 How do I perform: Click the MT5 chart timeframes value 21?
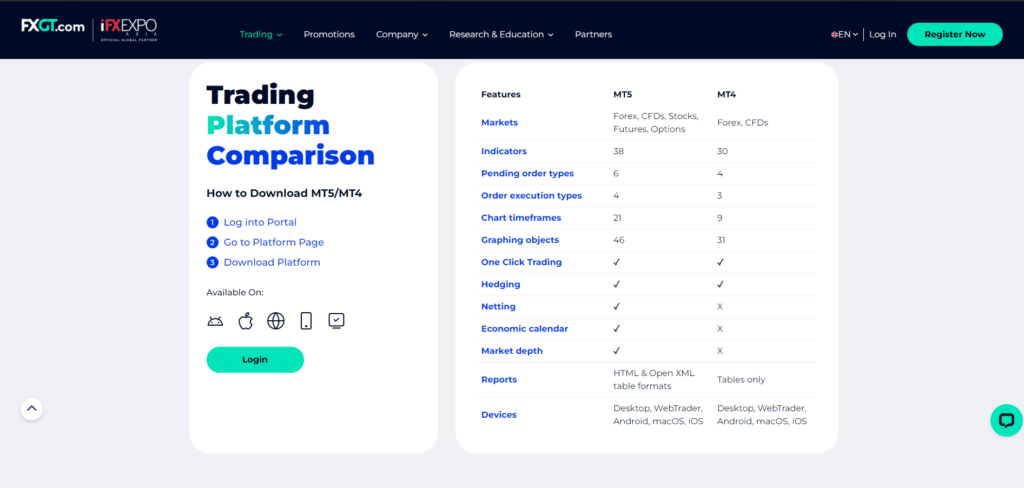click(x=617, y=218)
